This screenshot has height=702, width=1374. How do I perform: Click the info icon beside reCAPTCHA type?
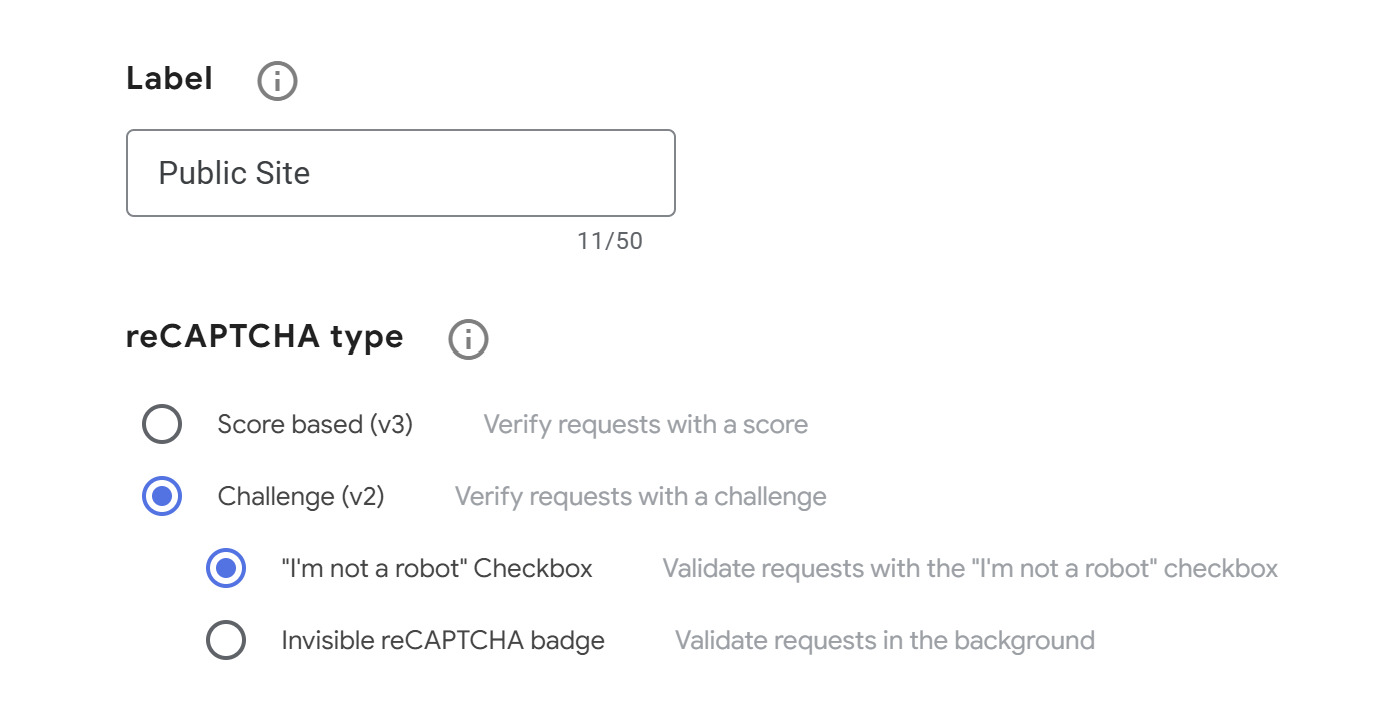pos(468,340)
